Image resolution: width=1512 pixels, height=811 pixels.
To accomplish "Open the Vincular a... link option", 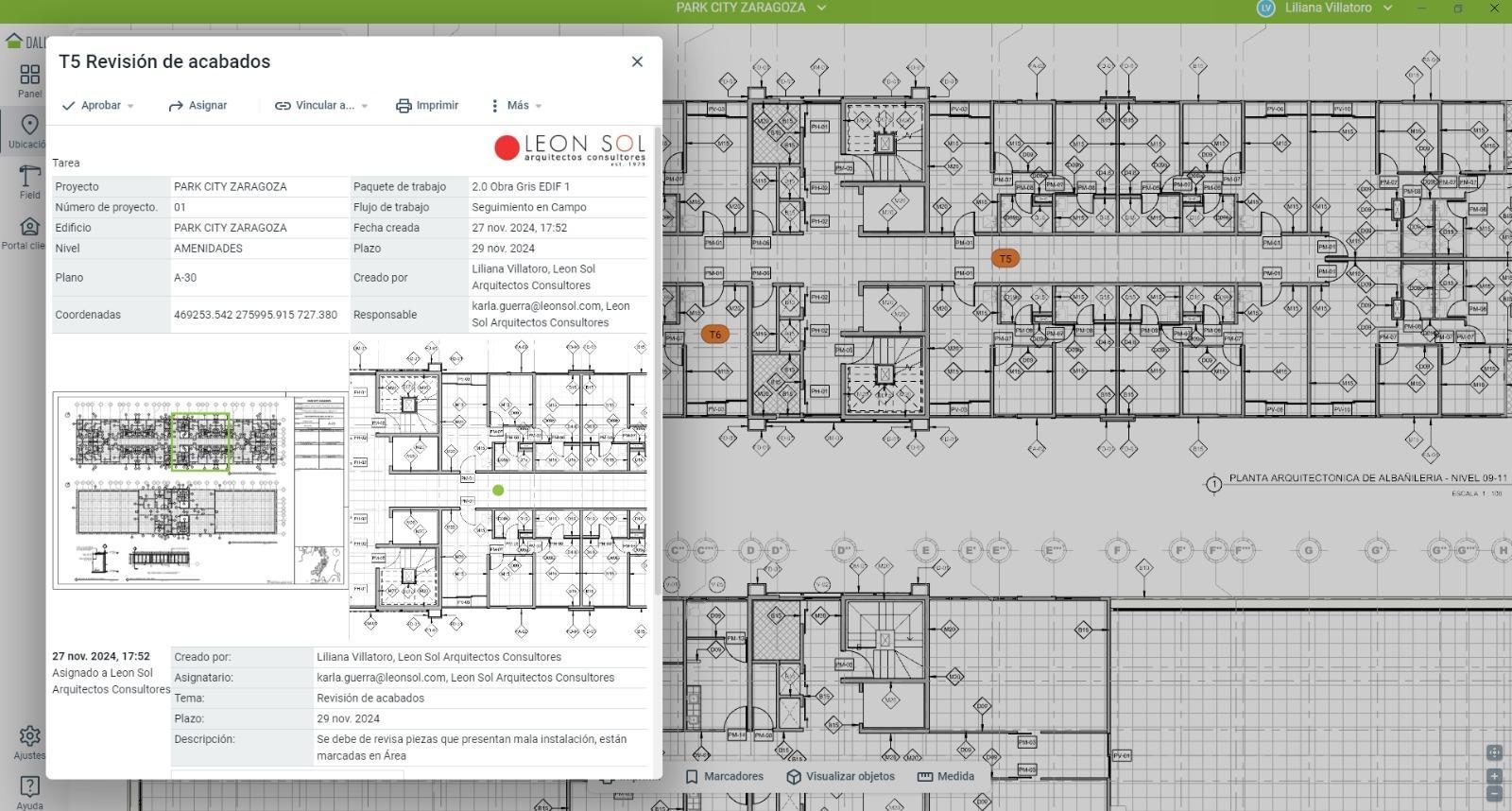I will (x=315, y=106).
